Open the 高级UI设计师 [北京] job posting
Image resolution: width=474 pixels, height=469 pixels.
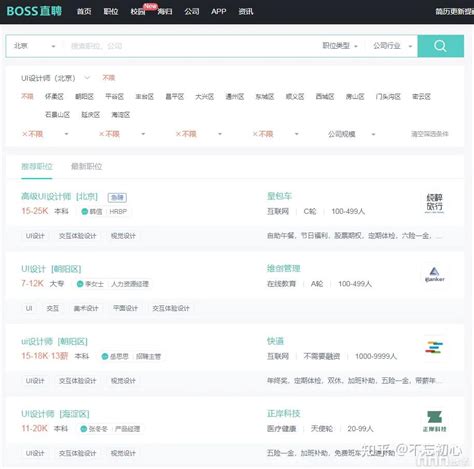(59, 197)
